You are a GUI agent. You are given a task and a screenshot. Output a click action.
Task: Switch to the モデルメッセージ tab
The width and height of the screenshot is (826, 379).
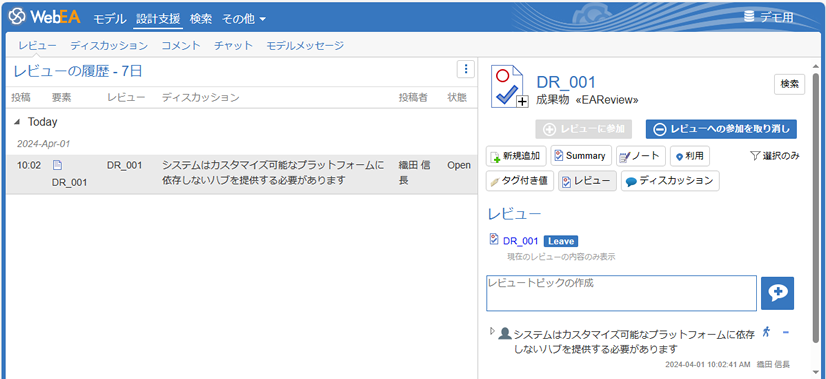coord(305,46)
